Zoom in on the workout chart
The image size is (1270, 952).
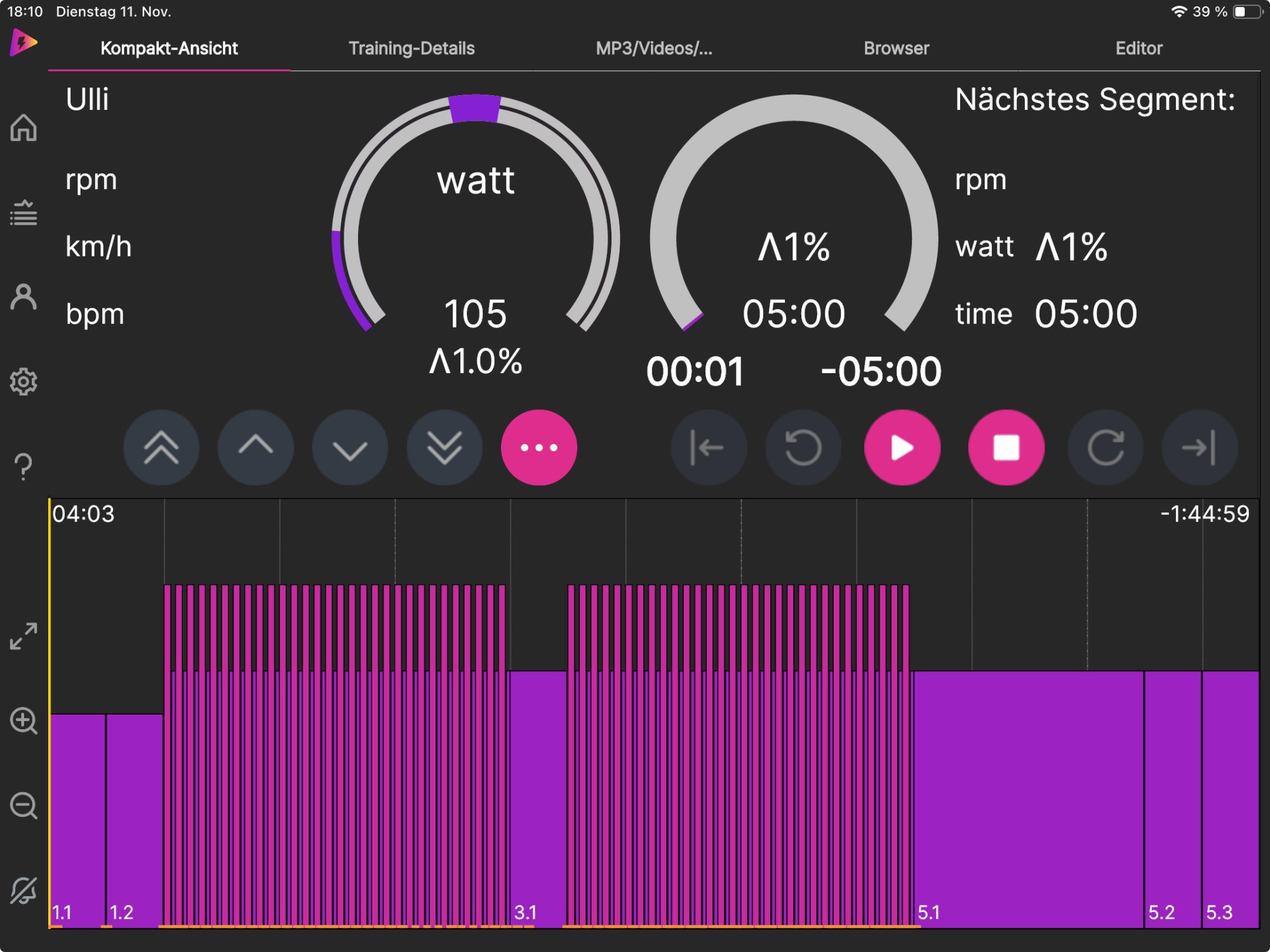click(23, 721)
